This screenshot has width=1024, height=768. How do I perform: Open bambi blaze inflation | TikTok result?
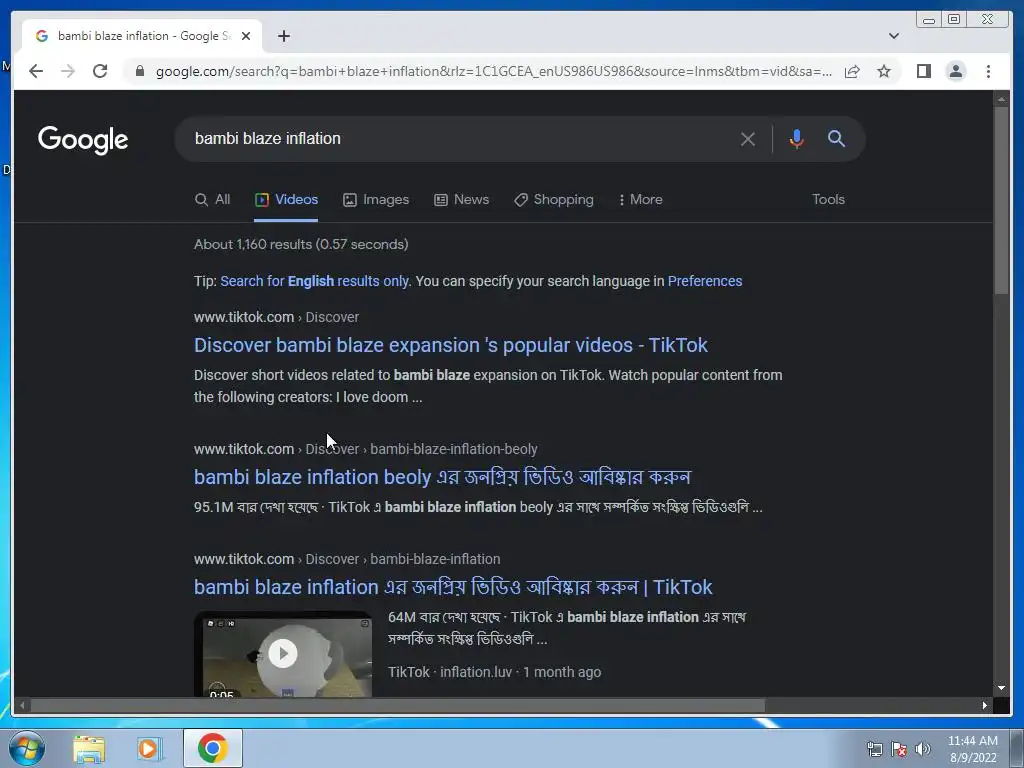coord(453,587)
